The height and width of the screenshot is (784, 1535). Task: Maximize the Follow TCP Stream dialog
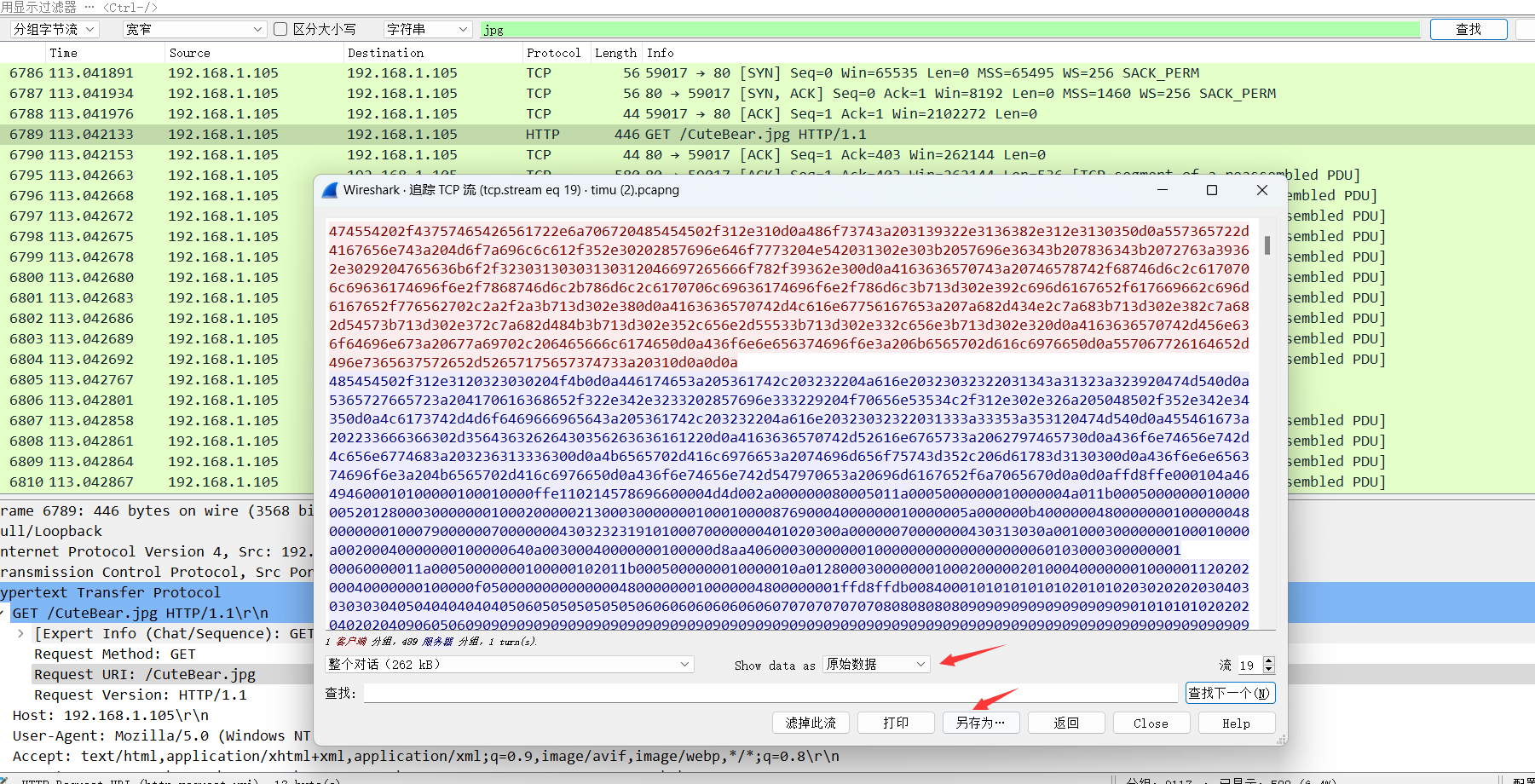coord(1211,190)
